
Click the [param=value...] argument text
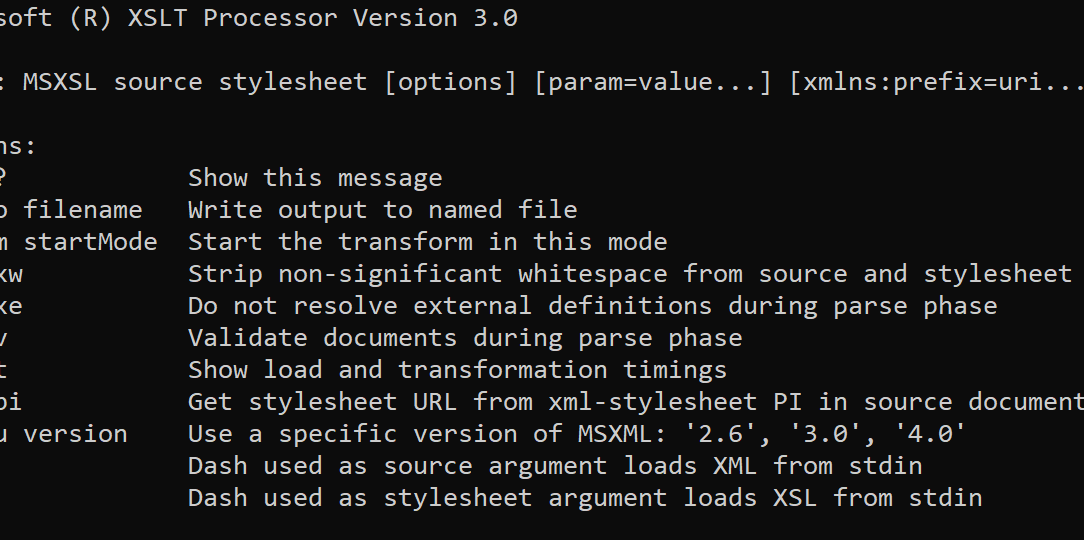653,82
